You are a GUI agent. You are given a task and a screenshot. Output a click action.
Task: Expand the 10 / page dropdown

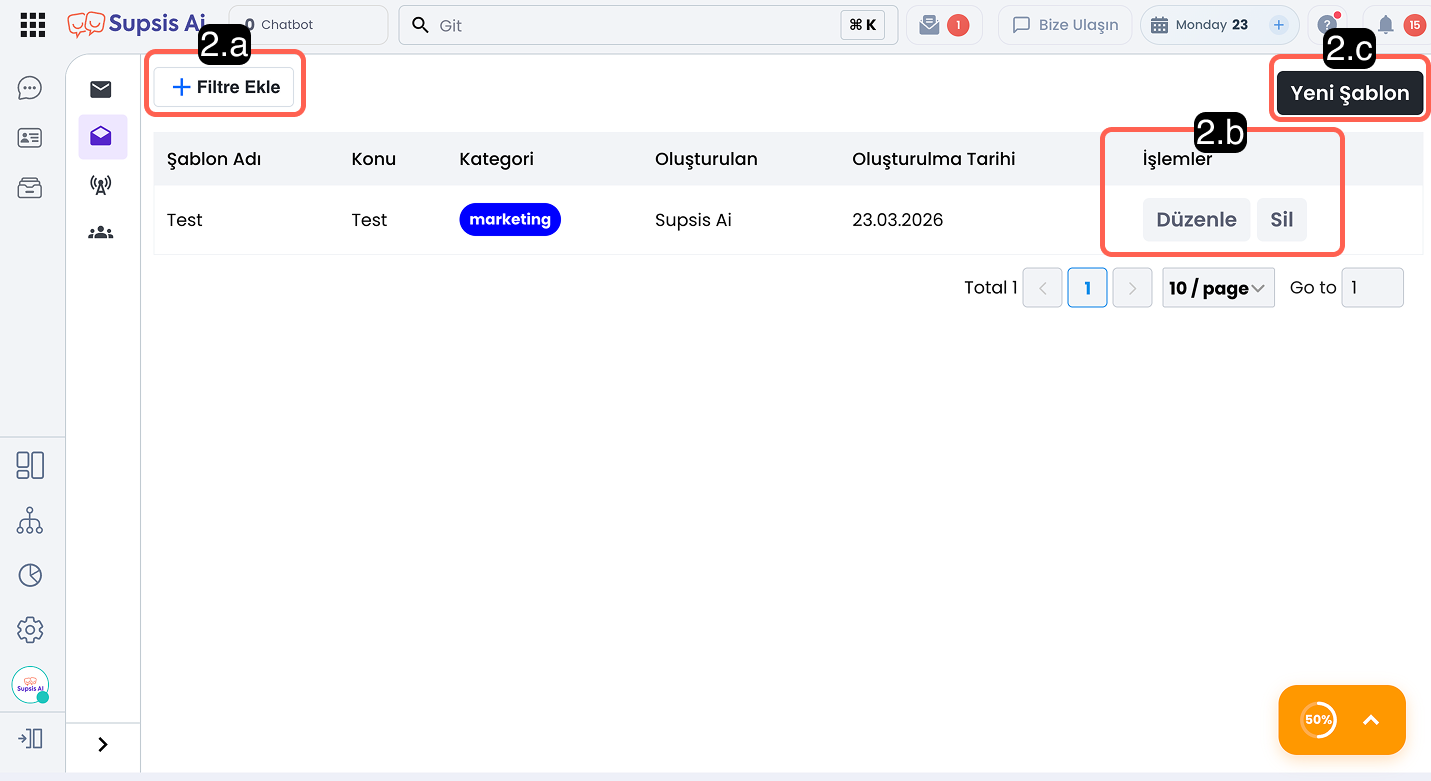coord(1218,288)
